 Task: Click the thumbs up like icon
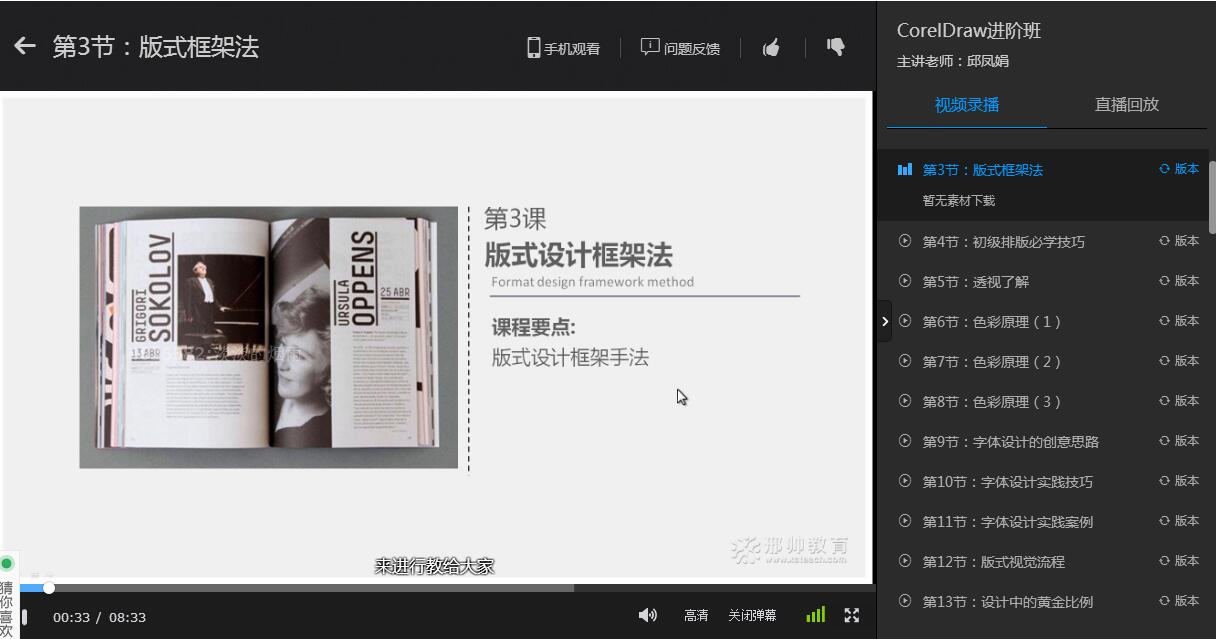coord(771,47)
